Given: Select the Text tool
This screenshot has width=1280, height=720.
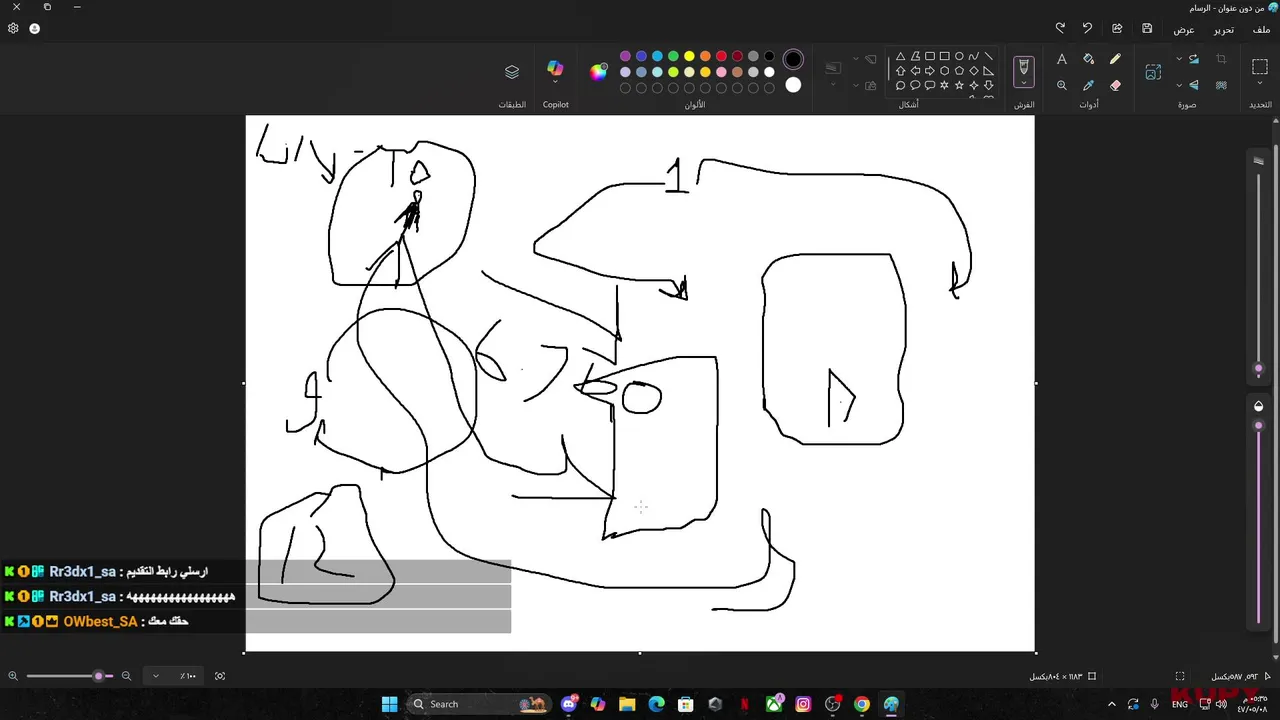Looking at the screenshot, I should coord(1062,59).
